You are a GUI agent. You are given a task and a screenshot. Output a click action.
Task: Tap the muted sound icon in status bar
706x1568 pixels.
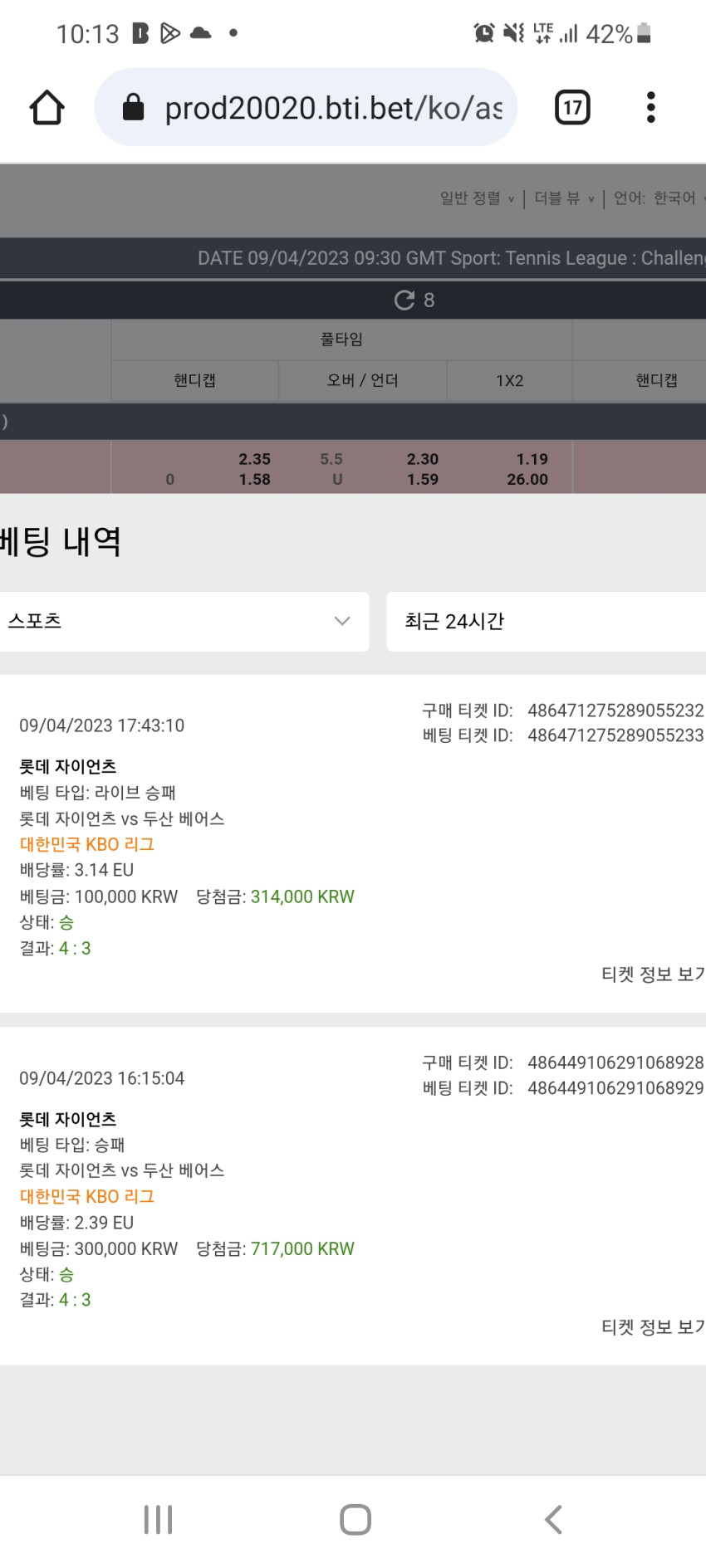[x=514, y=33]
